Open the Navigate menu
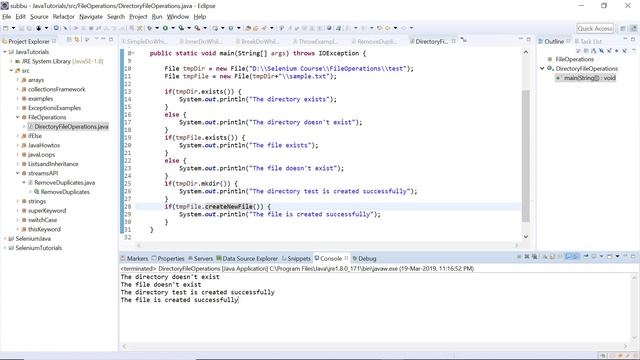Screen dimensions: 640x360 (91, 17)
